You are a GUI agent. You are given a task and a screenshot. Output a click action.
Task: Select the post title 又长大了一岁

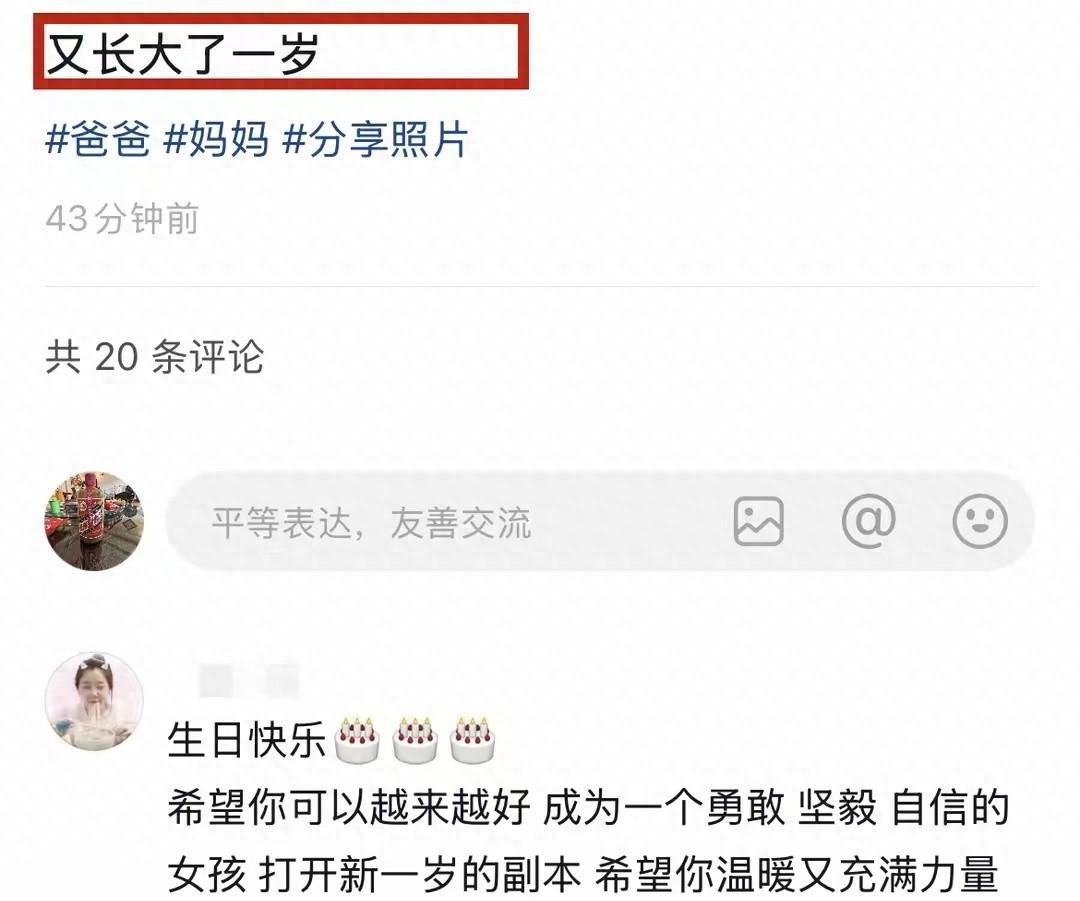tap(182, 54)
